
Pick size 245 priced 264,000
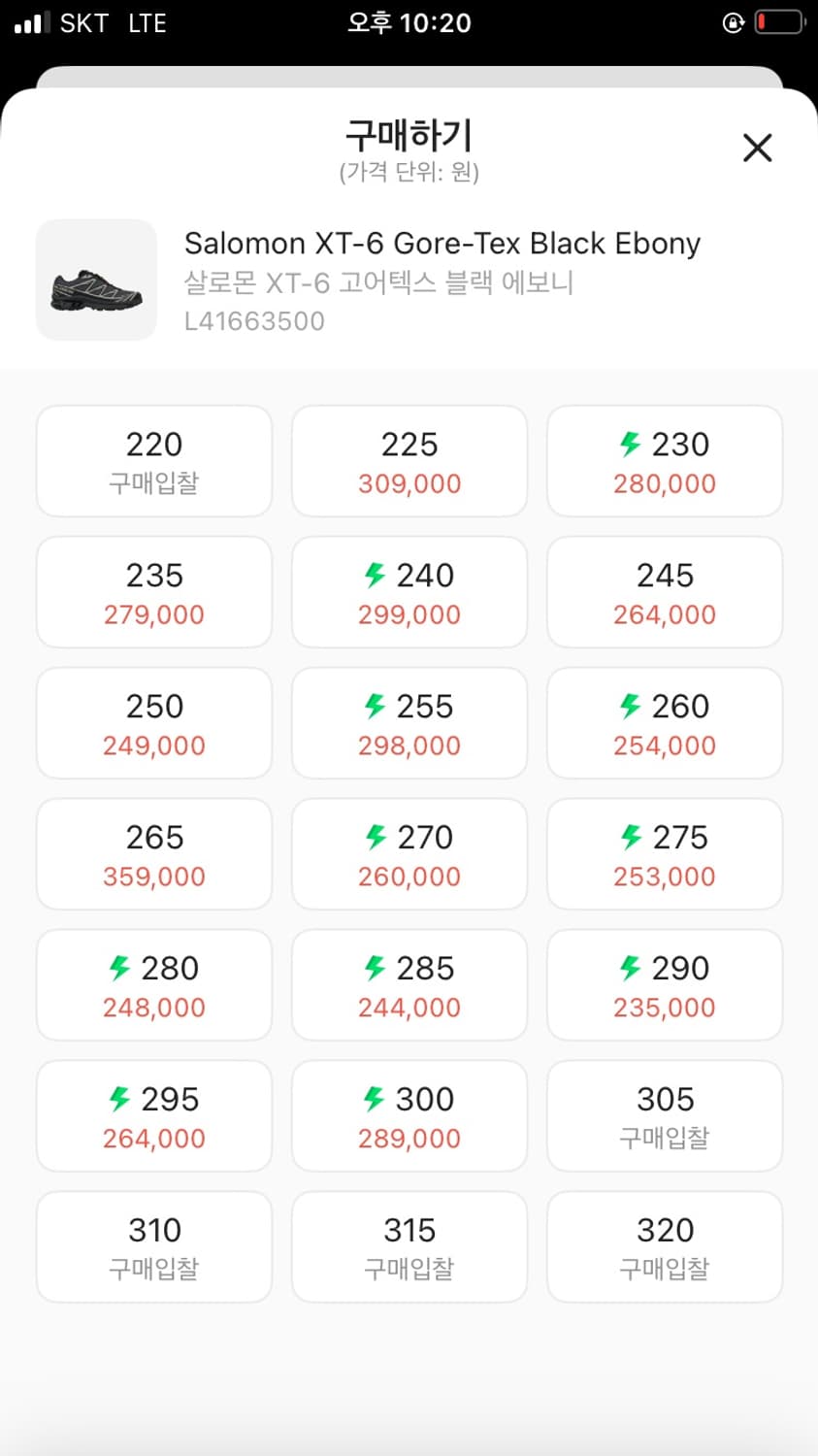[665, 592]
